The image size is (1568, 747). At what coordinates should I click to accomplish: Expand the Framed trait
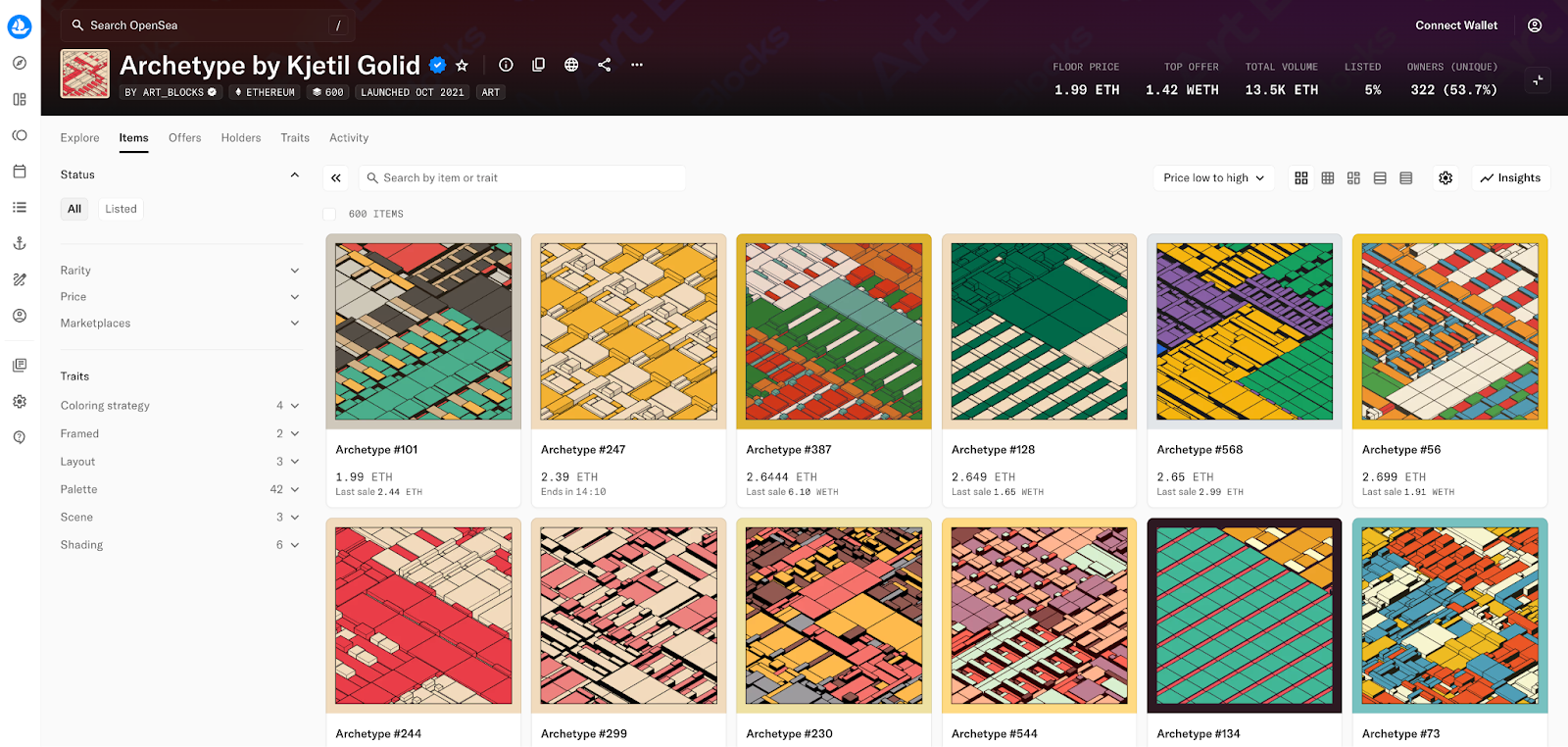pyautogui.click(x=181, y=433)
